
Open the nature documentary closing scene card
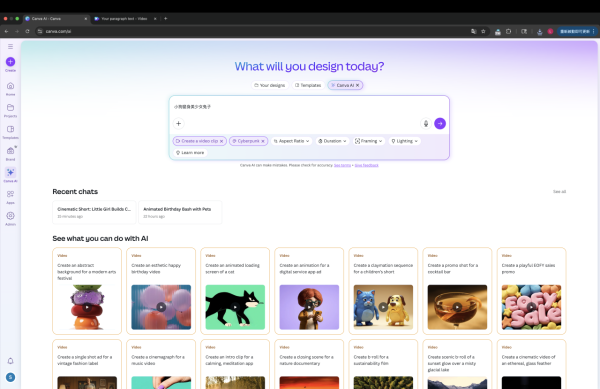point(309,365)
